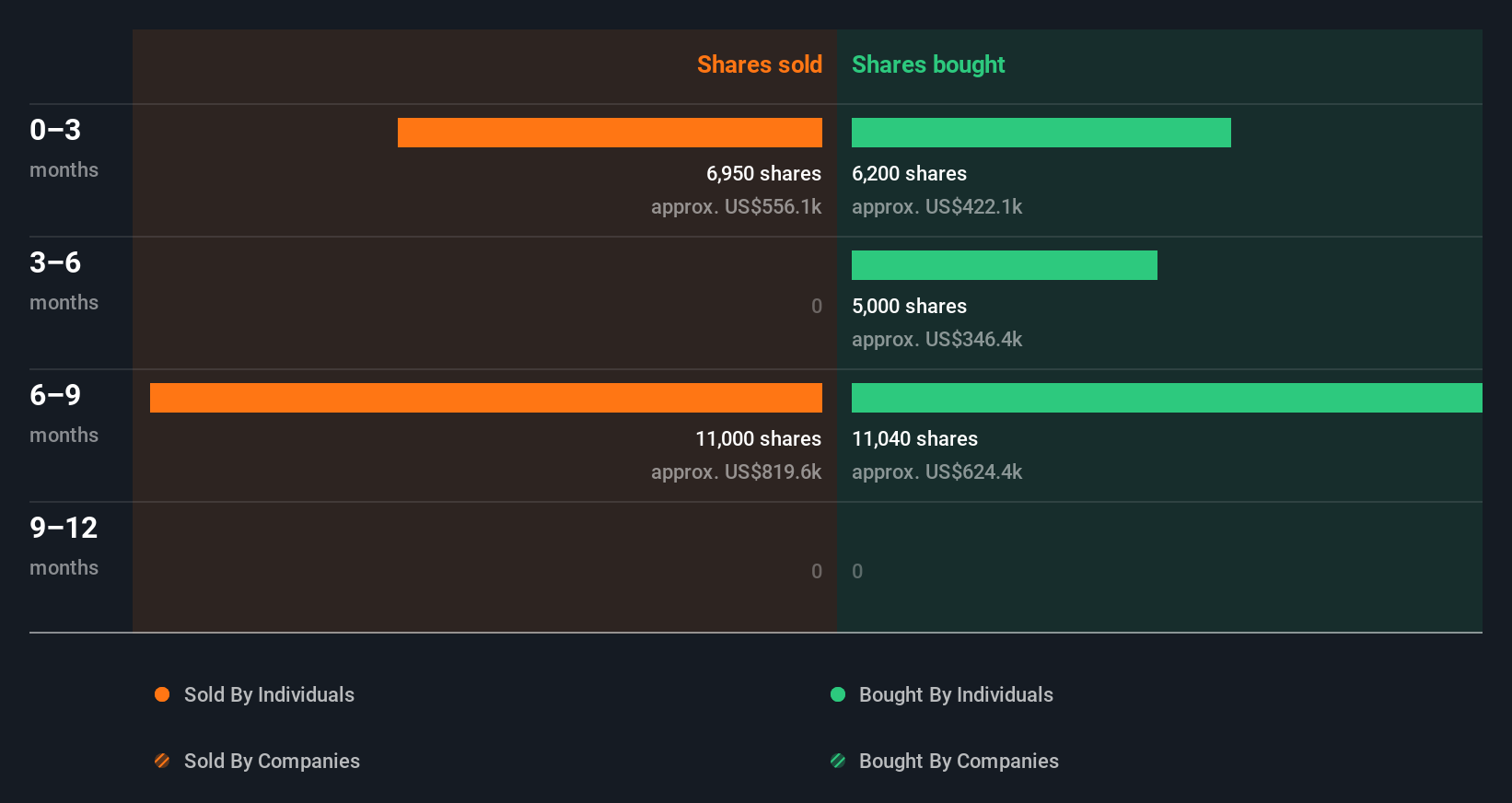1512x803 pixels.
Task: Click the green bought bar for 3–6 months
Action: (1005, 265)
